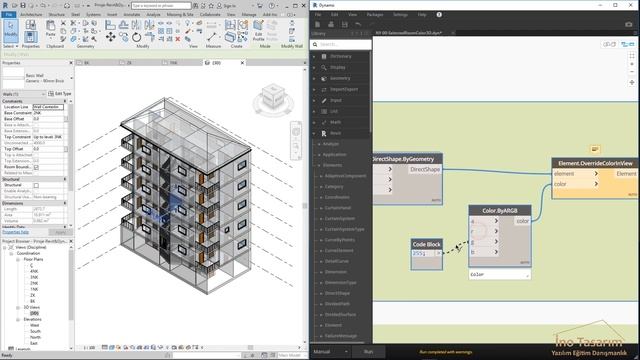Click Revit Help question mark icon
640x360 pixels.
(272, 6)
